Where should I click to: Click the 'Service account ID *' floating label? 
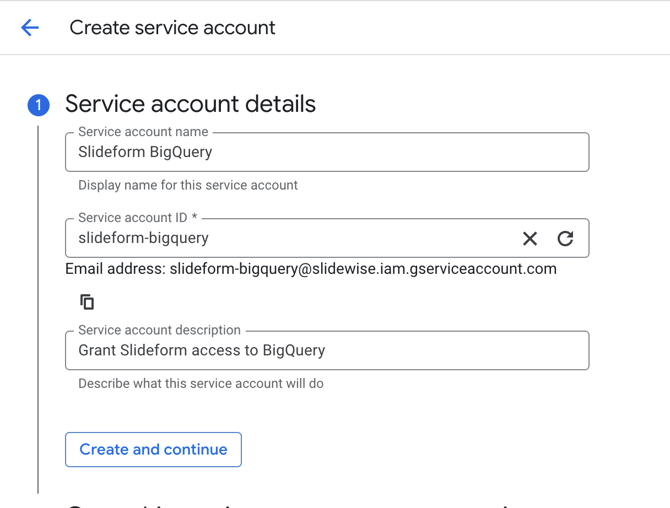[138, 218]
